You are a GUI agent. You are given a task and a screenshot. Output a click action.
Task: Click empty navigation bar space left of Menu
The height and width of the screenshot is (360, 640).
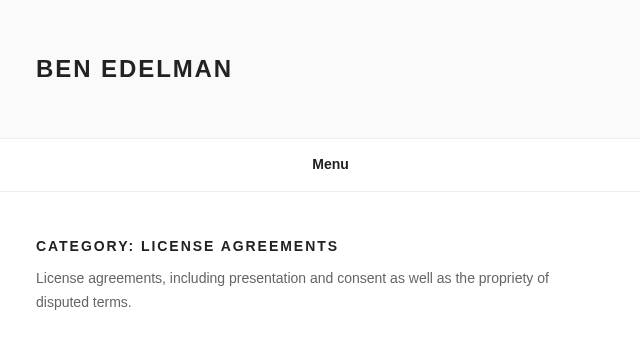(x=155, y=164)
